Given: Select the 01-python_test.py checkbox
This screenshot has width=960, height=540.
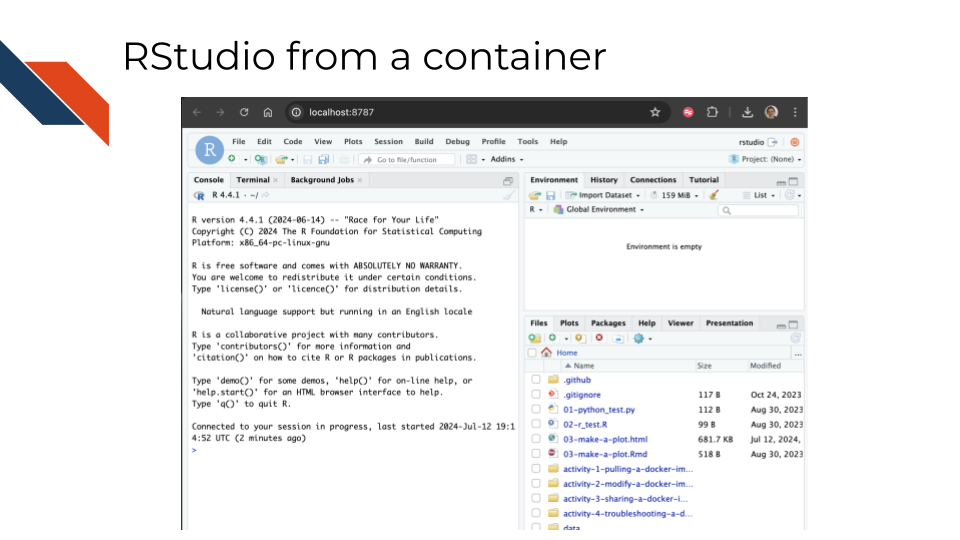Looking at the screenshot, I should (536, 410).
